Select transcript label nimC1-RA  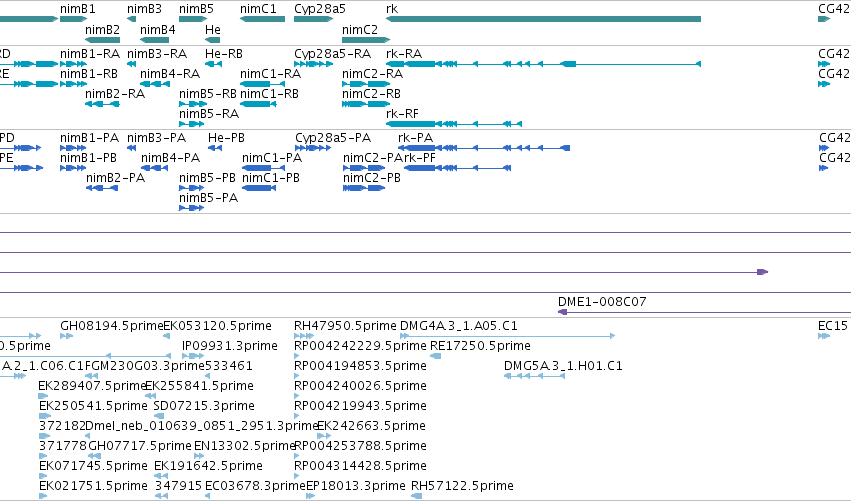coord(270,74)
